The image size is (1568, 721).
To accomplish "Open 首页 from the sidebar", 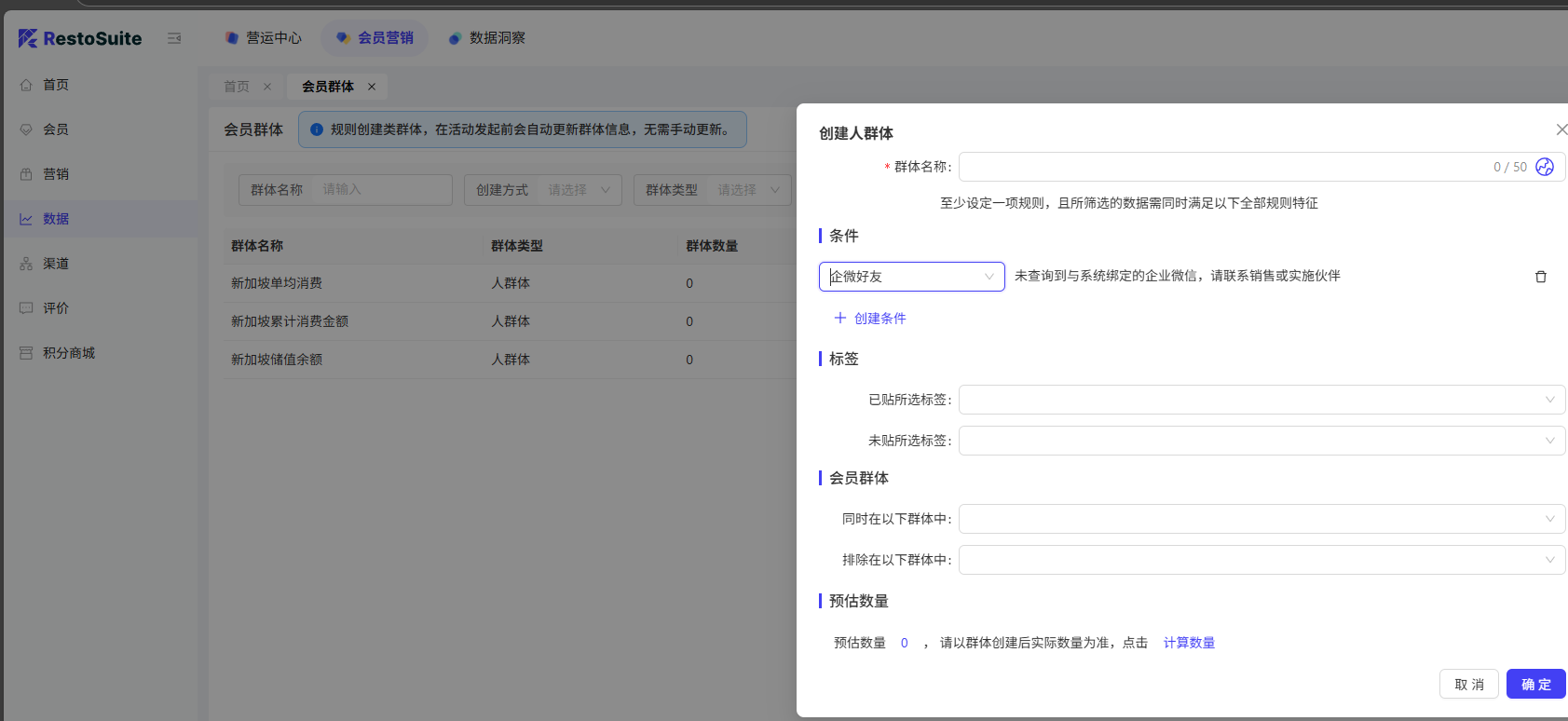I will pos(56,85).
